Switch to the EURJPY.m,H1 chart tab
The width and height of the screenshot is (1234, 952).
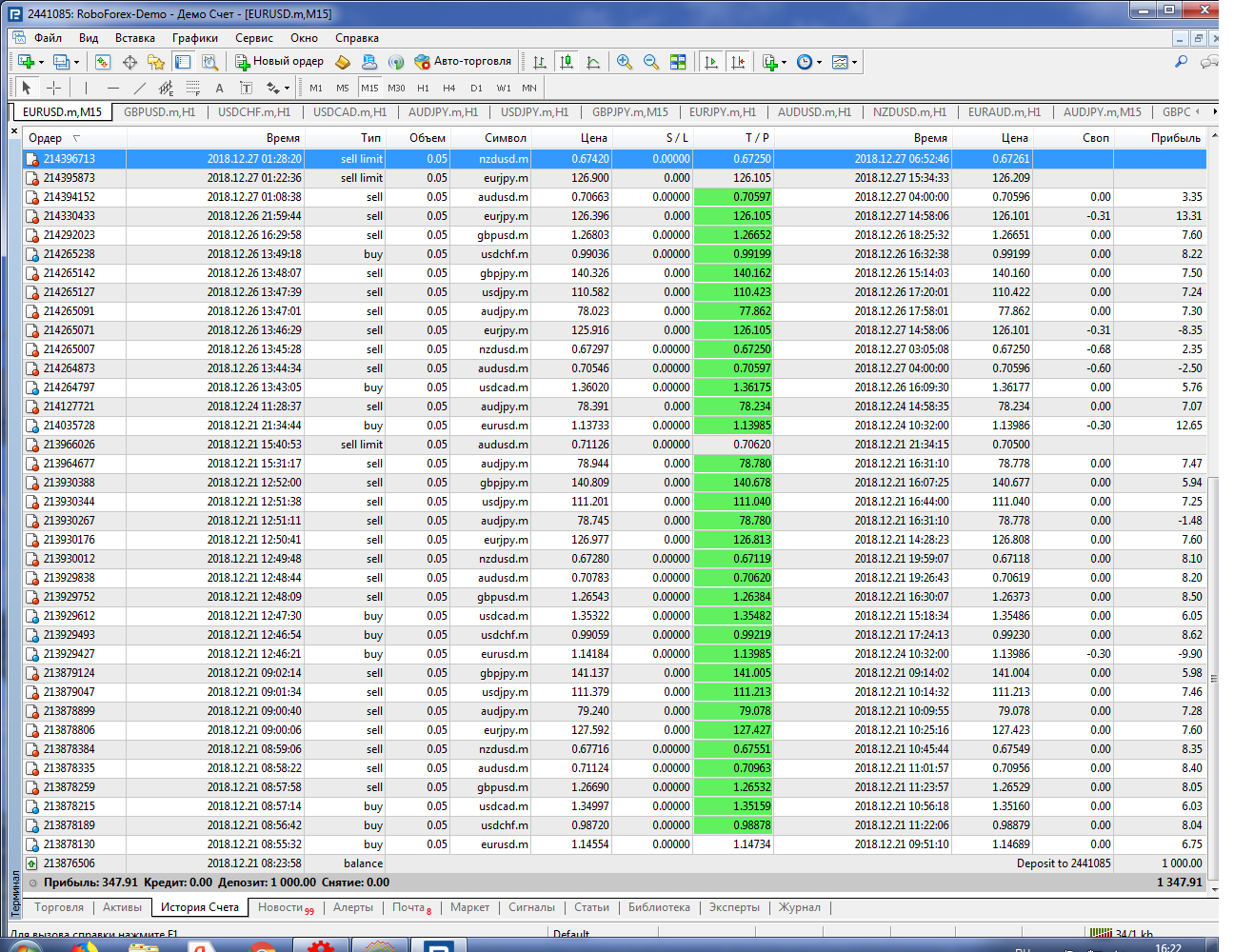(x=723, y=111)
